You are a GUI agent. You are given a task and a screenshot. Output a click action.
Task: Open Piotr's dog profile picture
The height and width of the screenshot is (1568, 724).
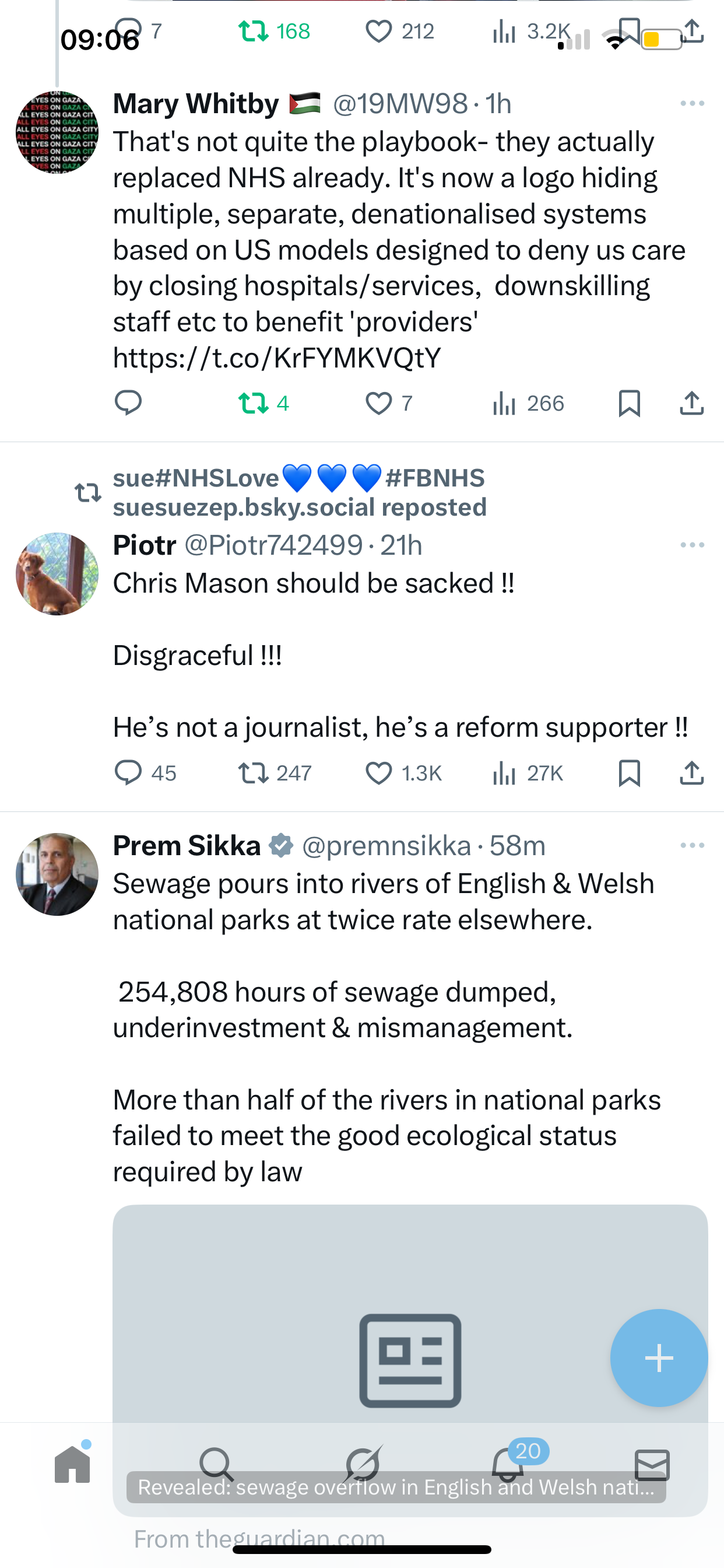coord(57,574)
